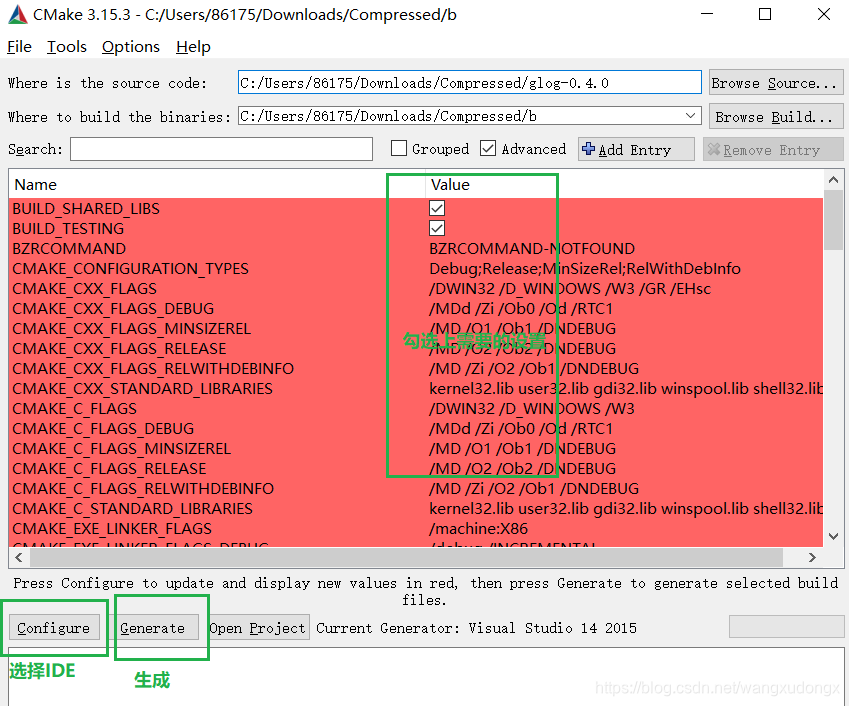Click the /DWIN32 /D_WINDOWS /W3 /GR /EHsc value
Viewport: 849px width, 706px height.
pos(570,289)
